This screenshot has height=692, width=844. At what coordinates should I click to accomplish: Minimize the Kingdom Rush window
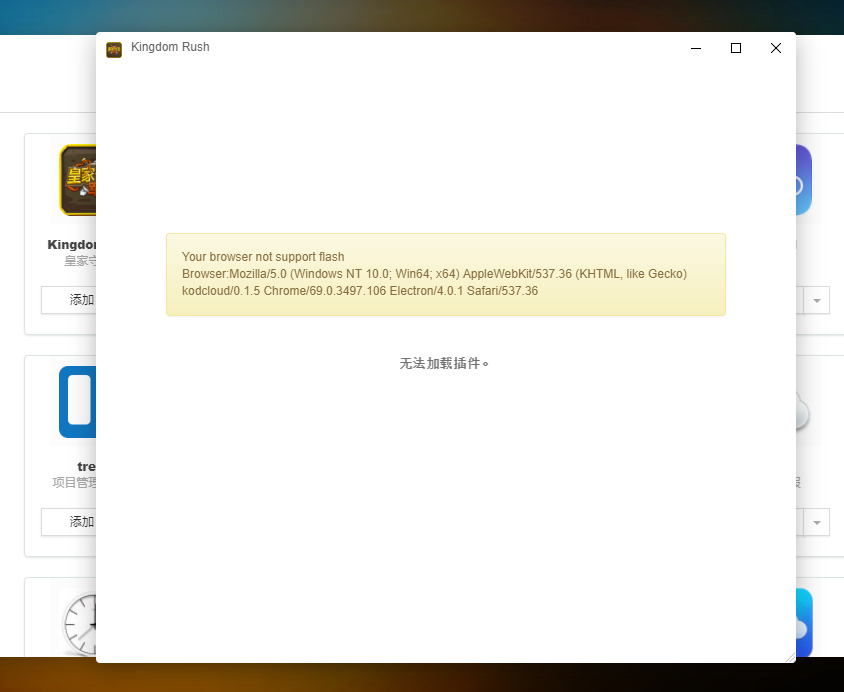(696, 48)
